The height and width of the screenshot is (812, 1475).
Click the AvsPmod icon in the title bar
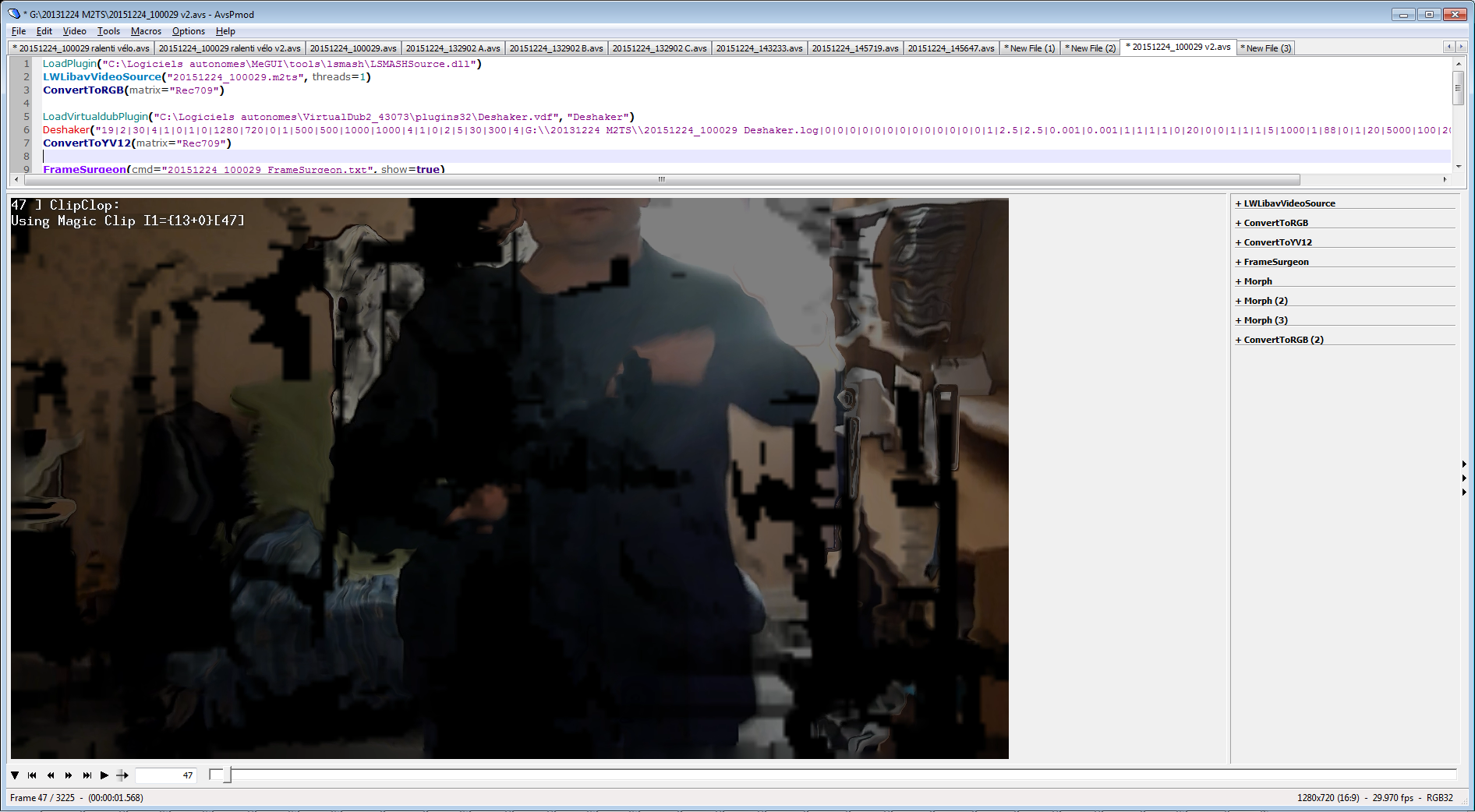pyautogui.click(x=14, y=14)
